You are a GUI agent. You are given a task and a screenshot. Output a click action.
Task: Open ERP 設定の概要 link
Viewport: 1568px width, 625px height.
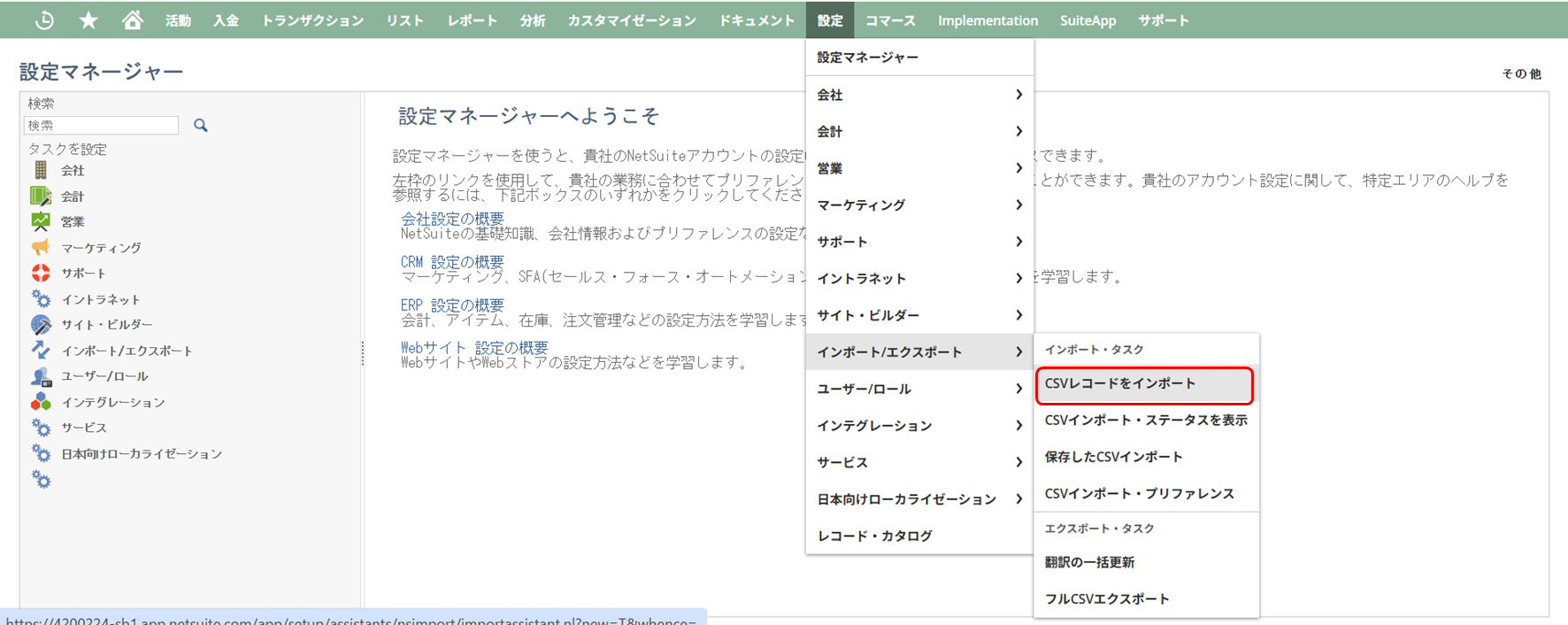(x=452, y=305)
